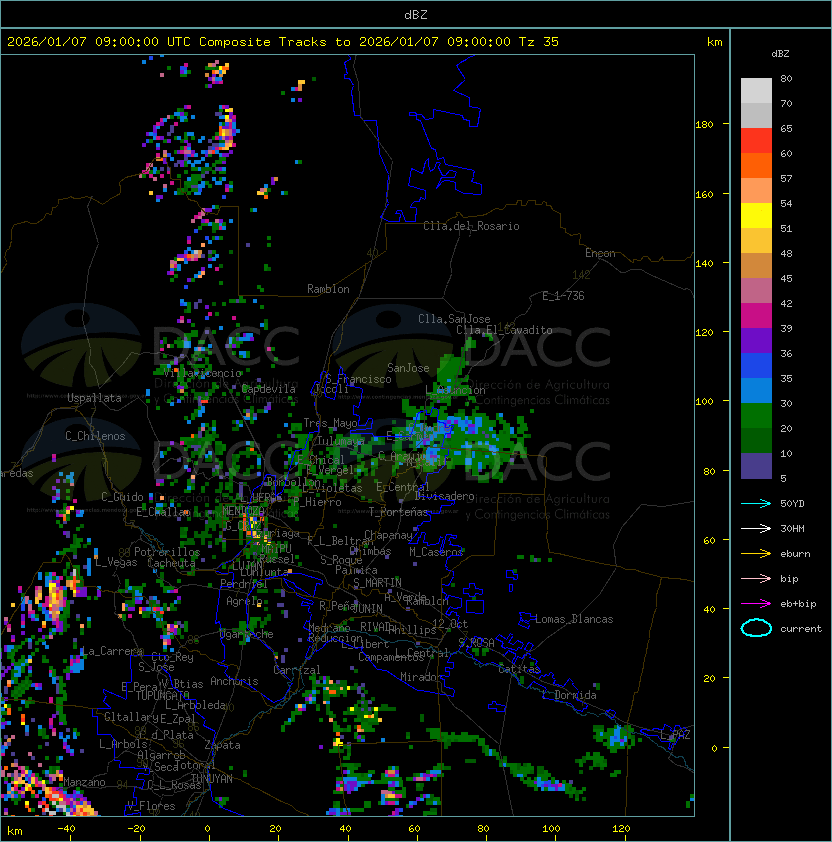Select the yellow eburn arrow icon
Image resolution: width=832 pixels, height=842 pixels.
tap(756, 553)
